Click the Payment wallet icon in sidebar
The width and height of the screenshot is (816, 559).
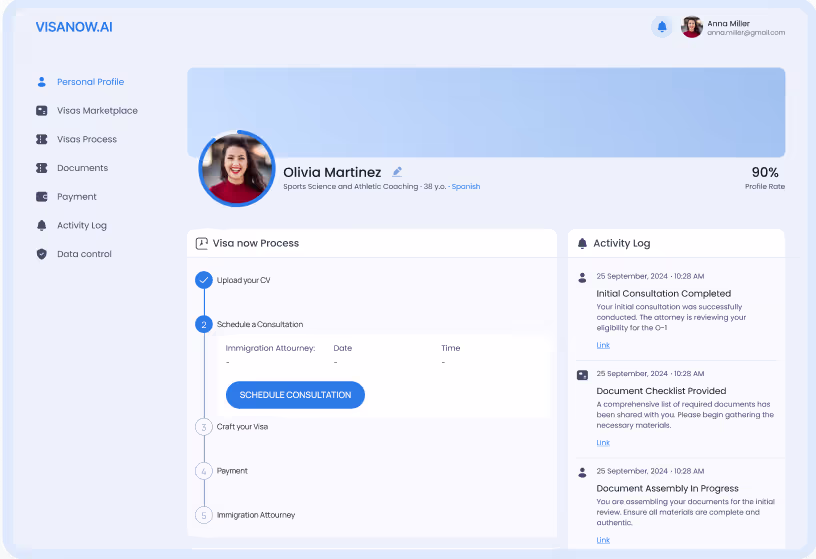[42, 196]
